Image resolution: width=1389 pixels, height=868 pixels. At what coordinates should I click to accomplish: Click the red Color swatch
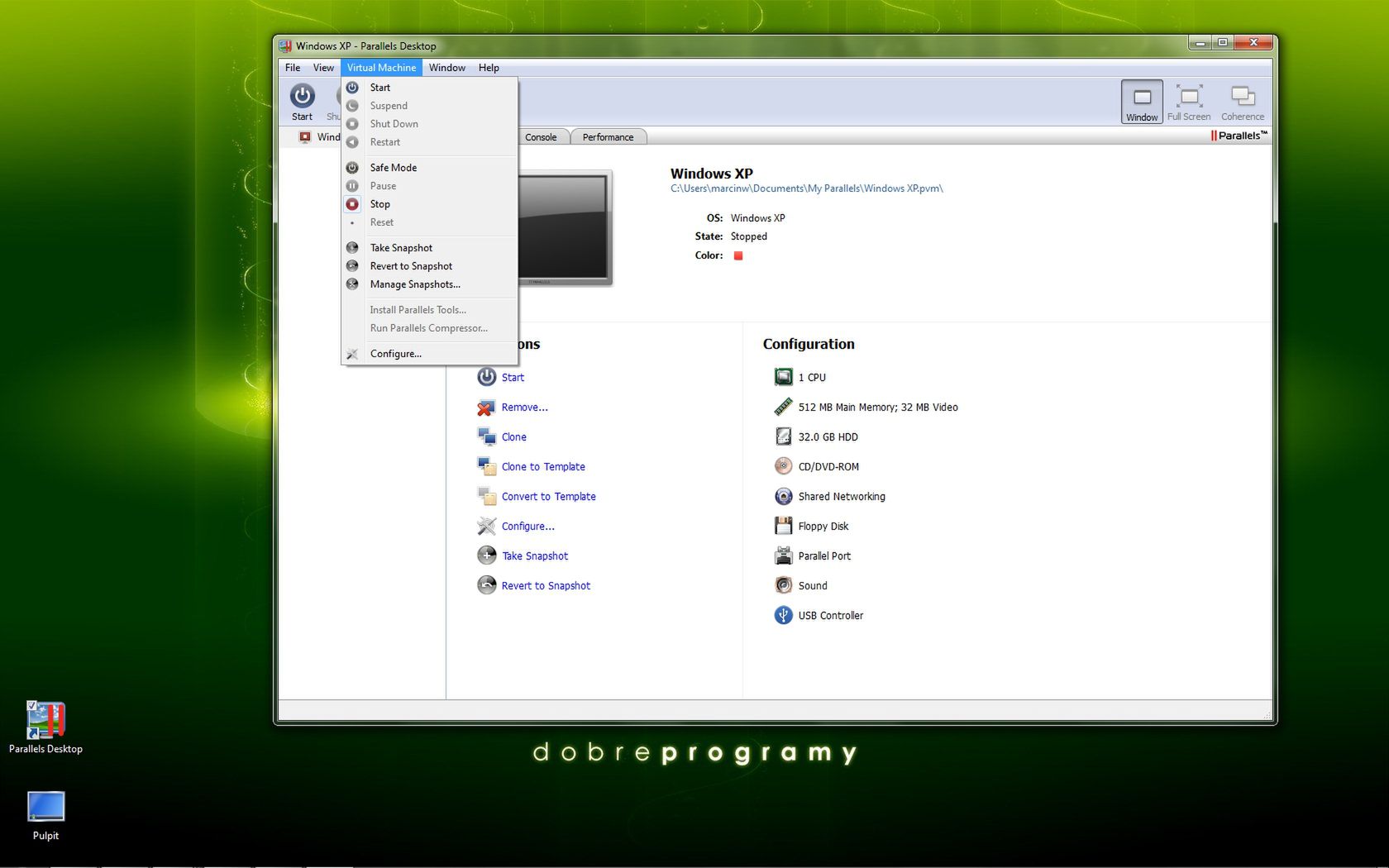pos(738,255)
